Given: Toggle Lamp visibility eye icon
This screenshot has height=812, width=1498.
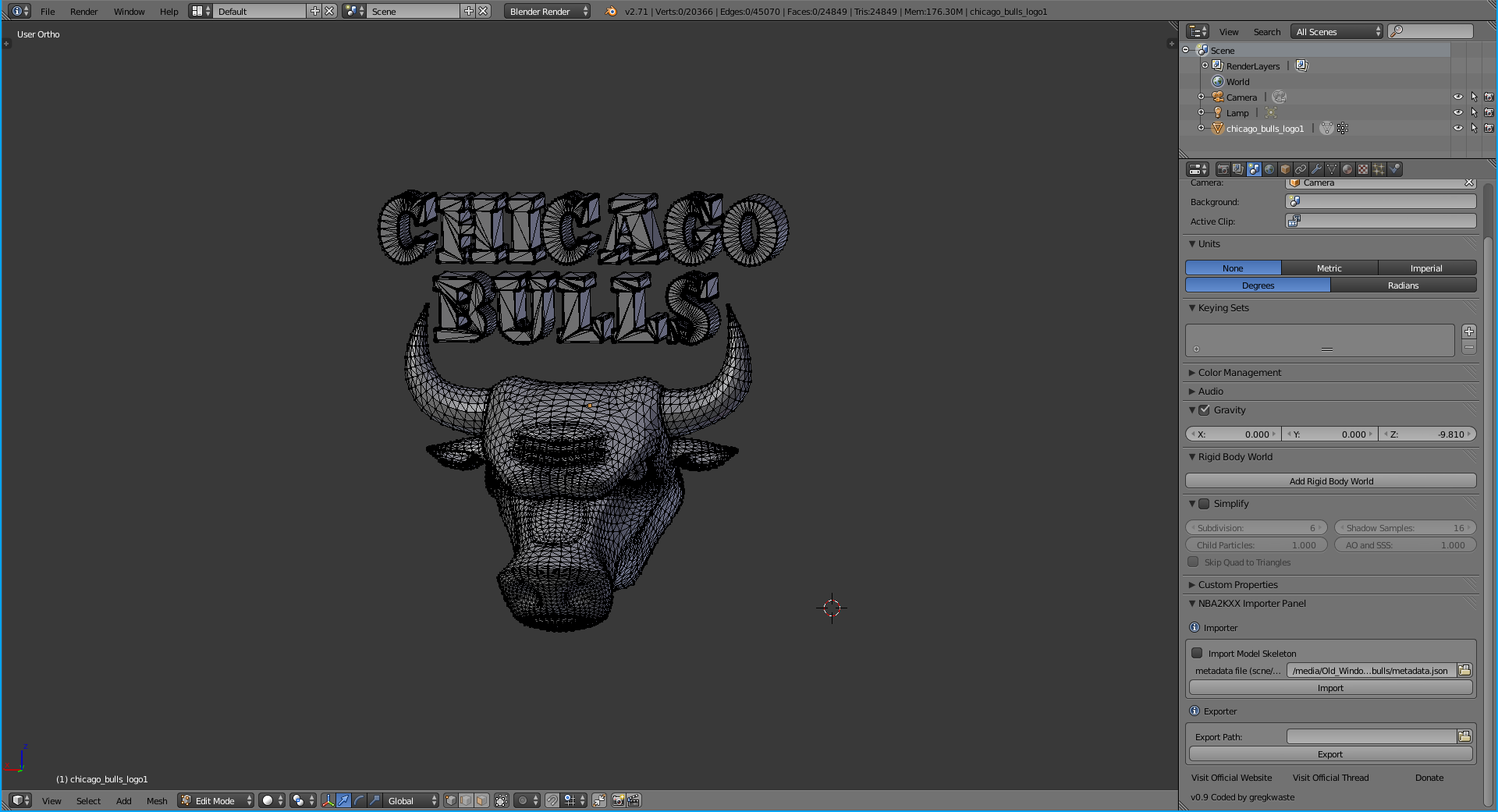Looking at the screenshot, I should 1457,112.
